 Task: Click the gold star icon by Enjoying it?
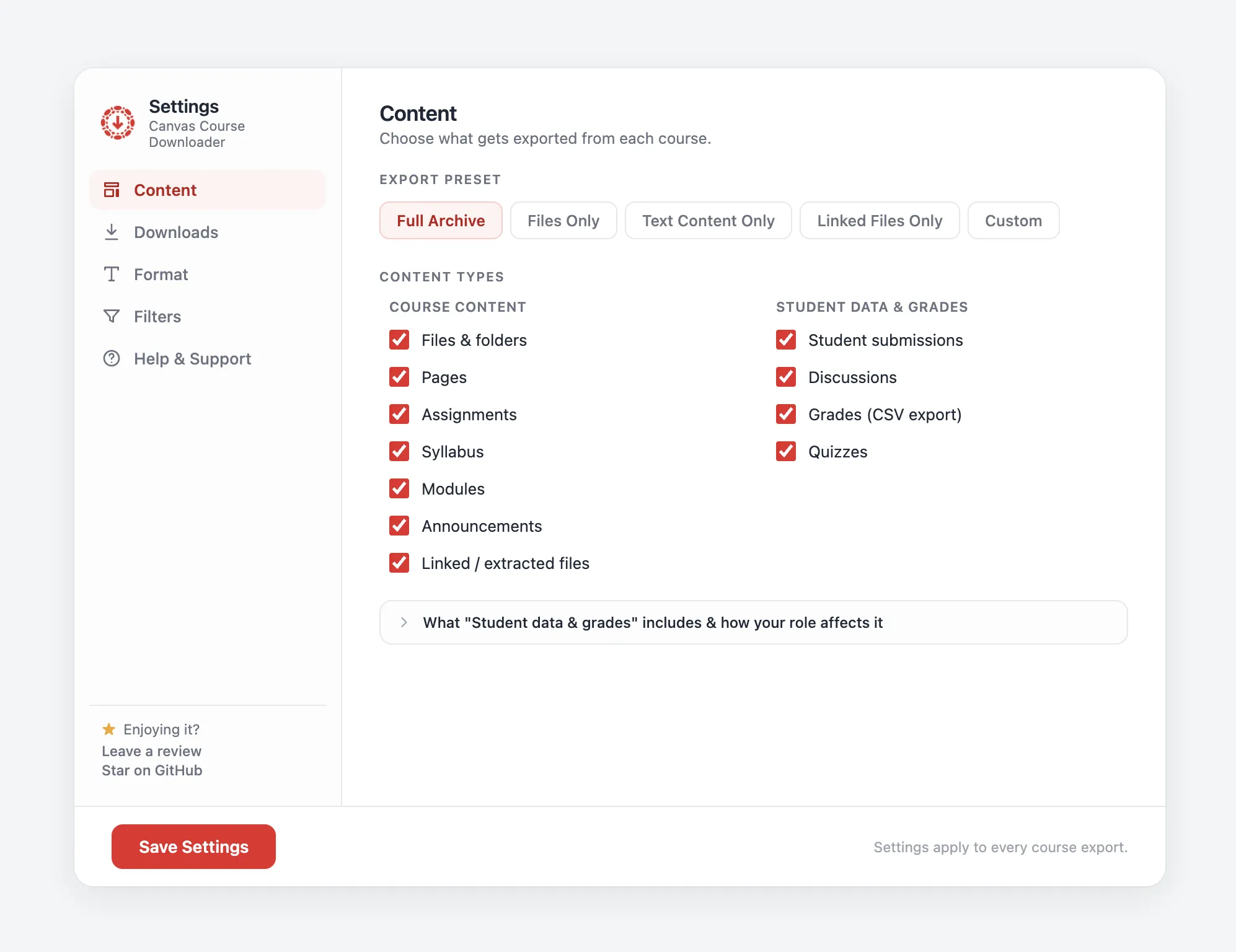109,729
